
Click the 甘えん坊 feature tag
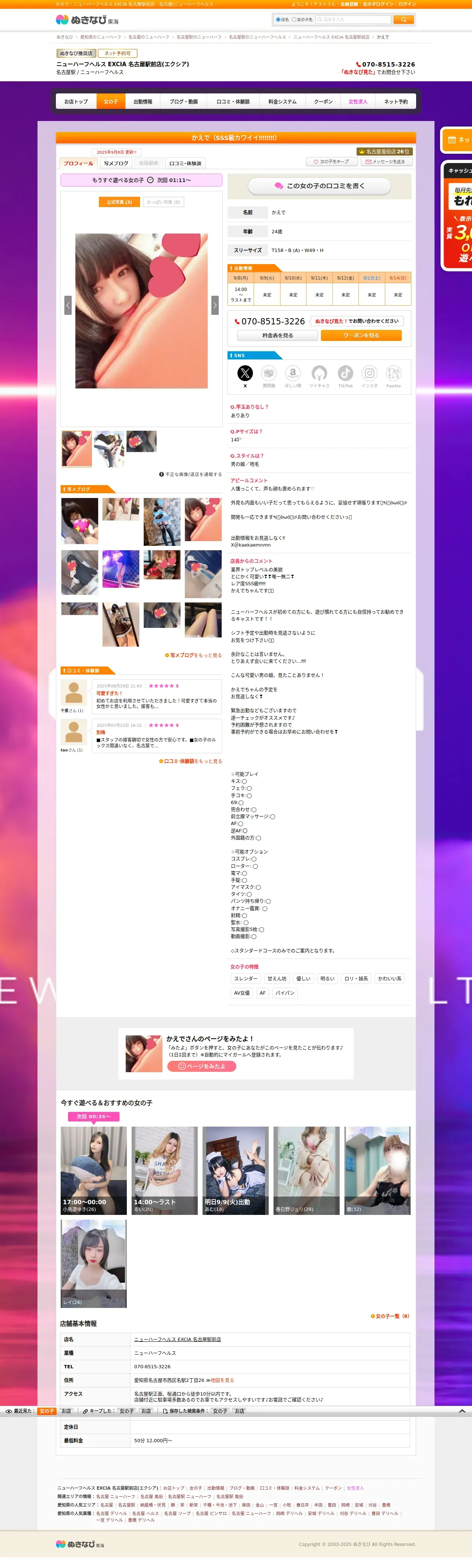[x=277, y=979]
